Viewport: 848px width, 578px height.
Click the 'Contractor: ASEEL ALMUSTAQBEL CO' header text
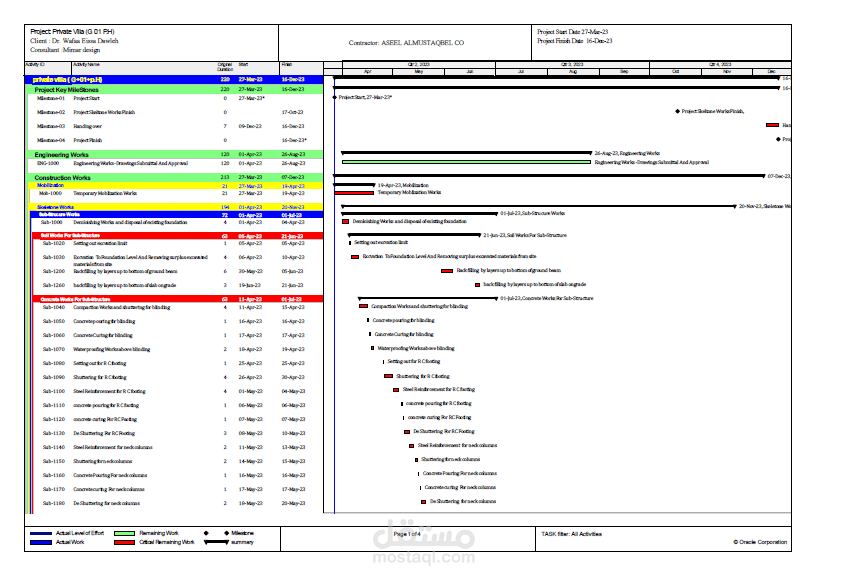[x=406, y=43]
